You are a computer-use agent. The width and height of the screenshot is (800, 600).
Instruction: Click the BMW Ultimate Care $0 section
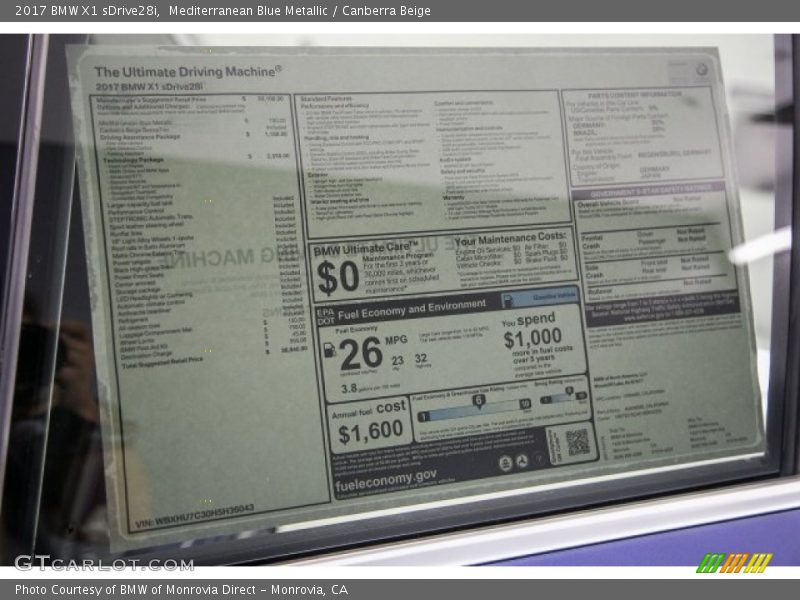point(375,267)
